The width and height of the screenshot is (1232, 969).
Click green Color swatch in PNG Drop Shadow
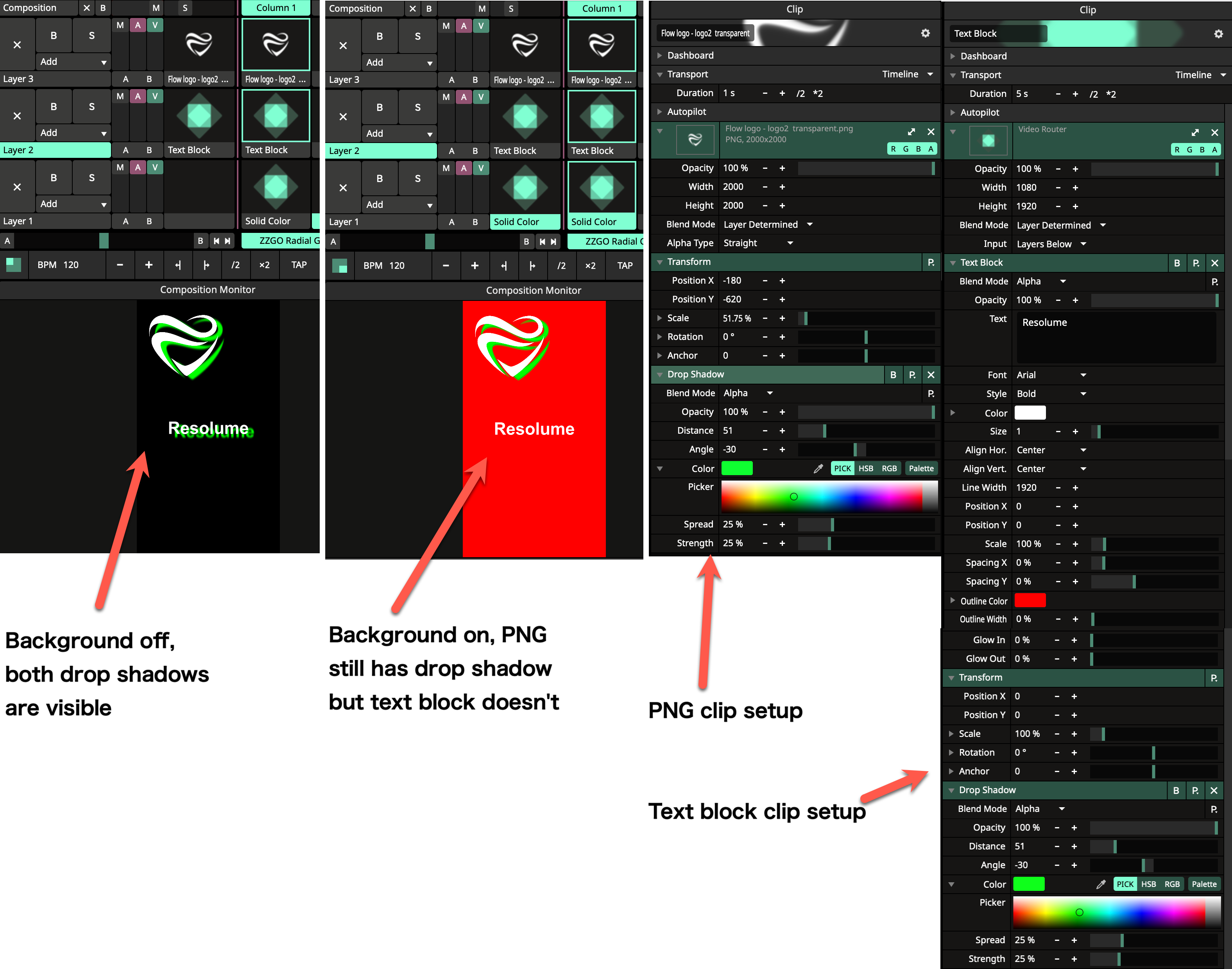[x=737, y=468]
